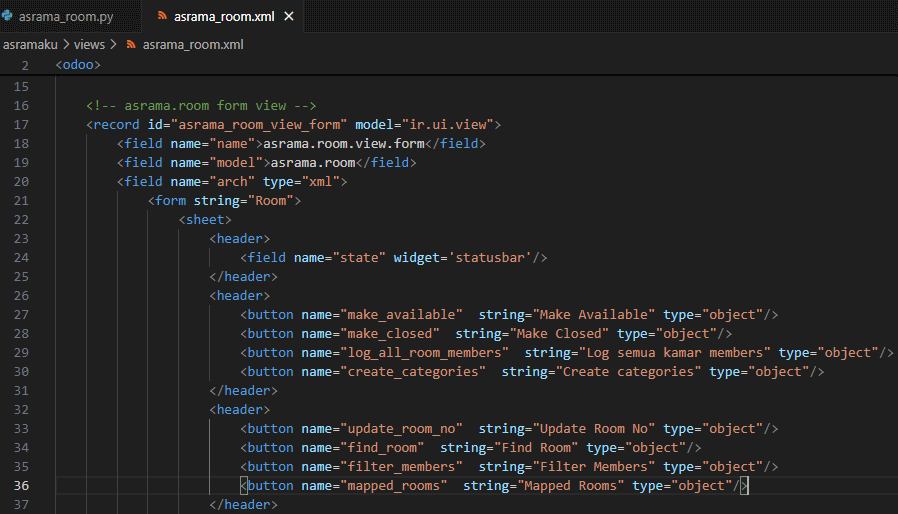Click the record id 'asrama_room_view_form' value
The height and width of the screenshot is (514, 898).
click(259, 124)
